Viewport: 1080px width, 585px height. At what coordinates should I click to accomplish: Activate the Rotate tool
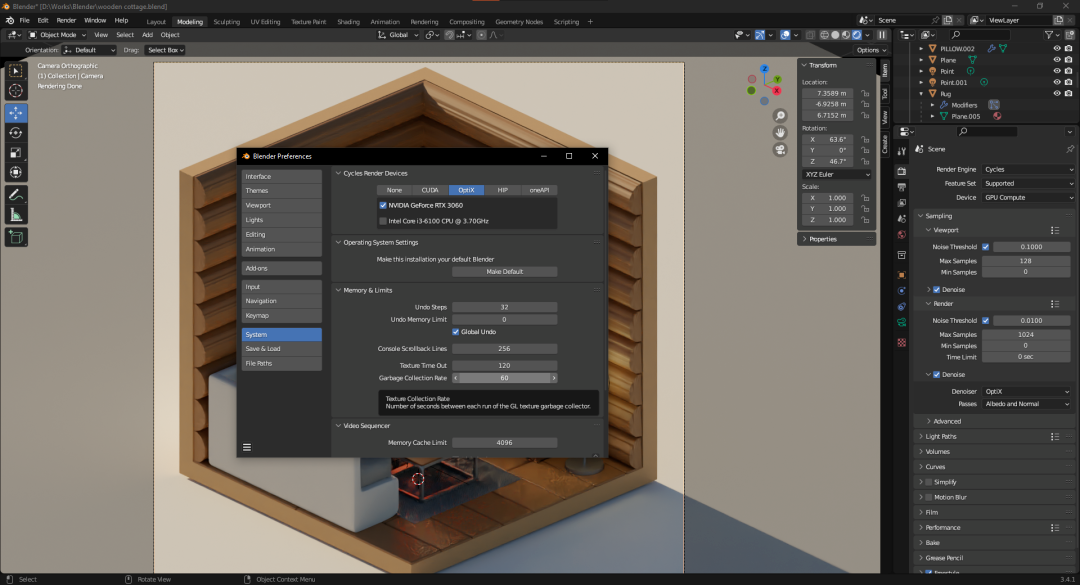[16, 133]
